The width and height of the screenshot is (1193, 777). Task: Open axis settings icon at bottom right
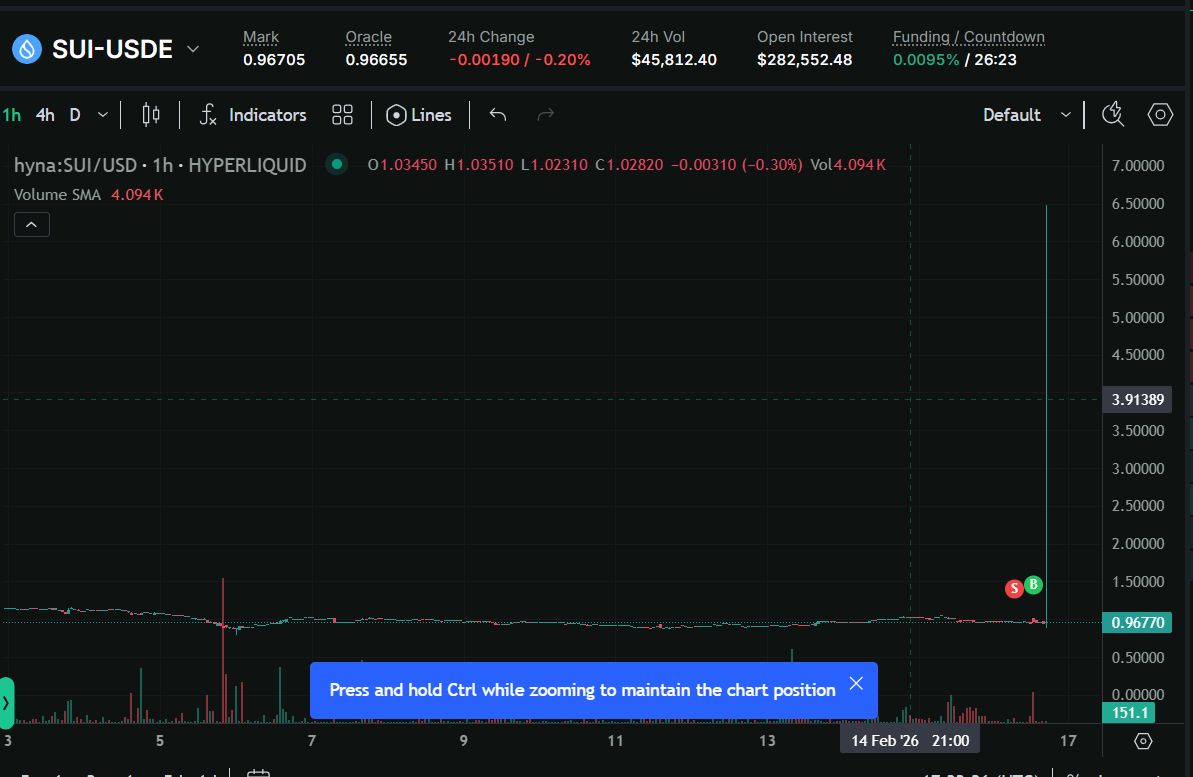click(x=1143, y=740)
